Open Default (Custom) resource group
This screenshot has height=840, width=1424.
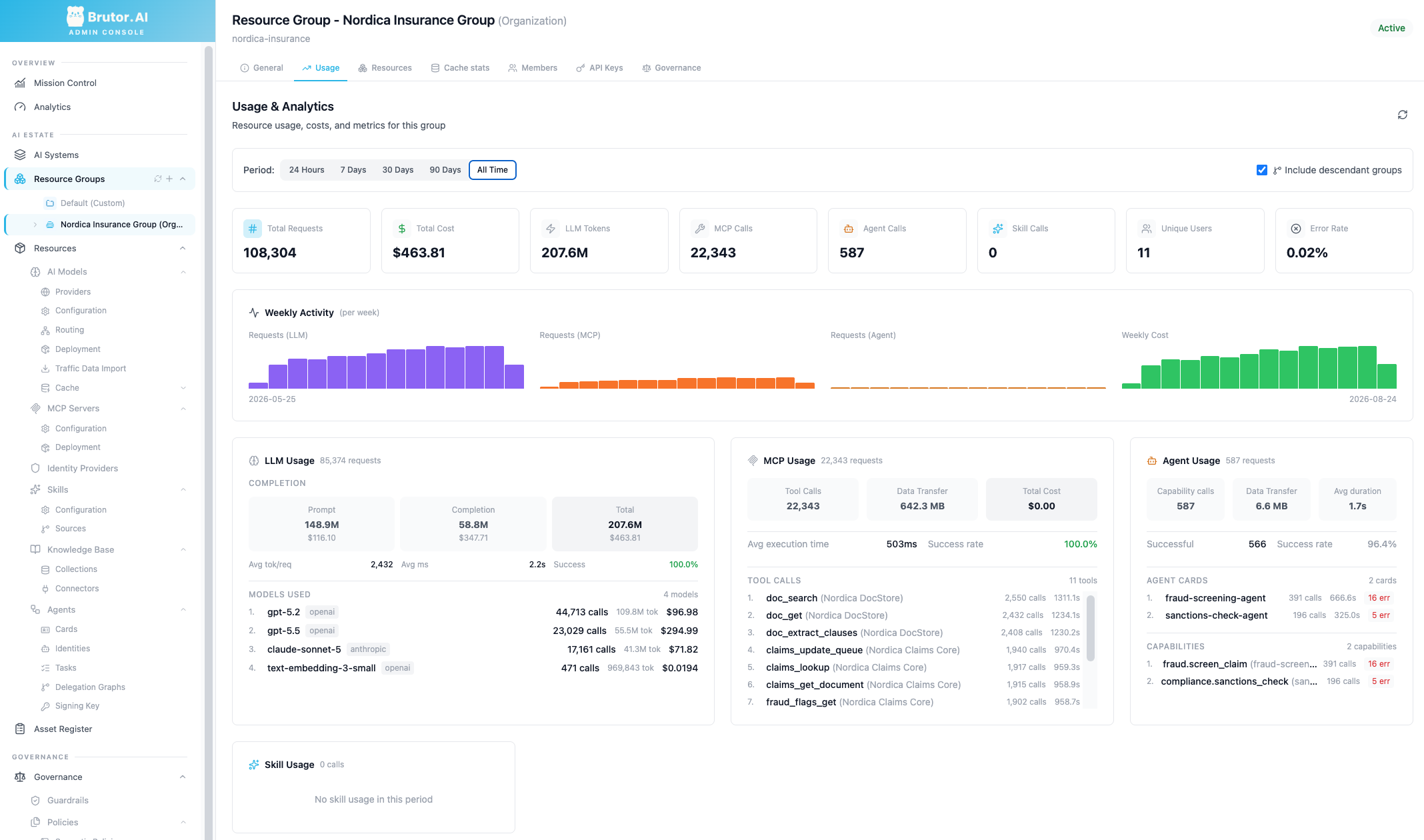coord(93,203)
